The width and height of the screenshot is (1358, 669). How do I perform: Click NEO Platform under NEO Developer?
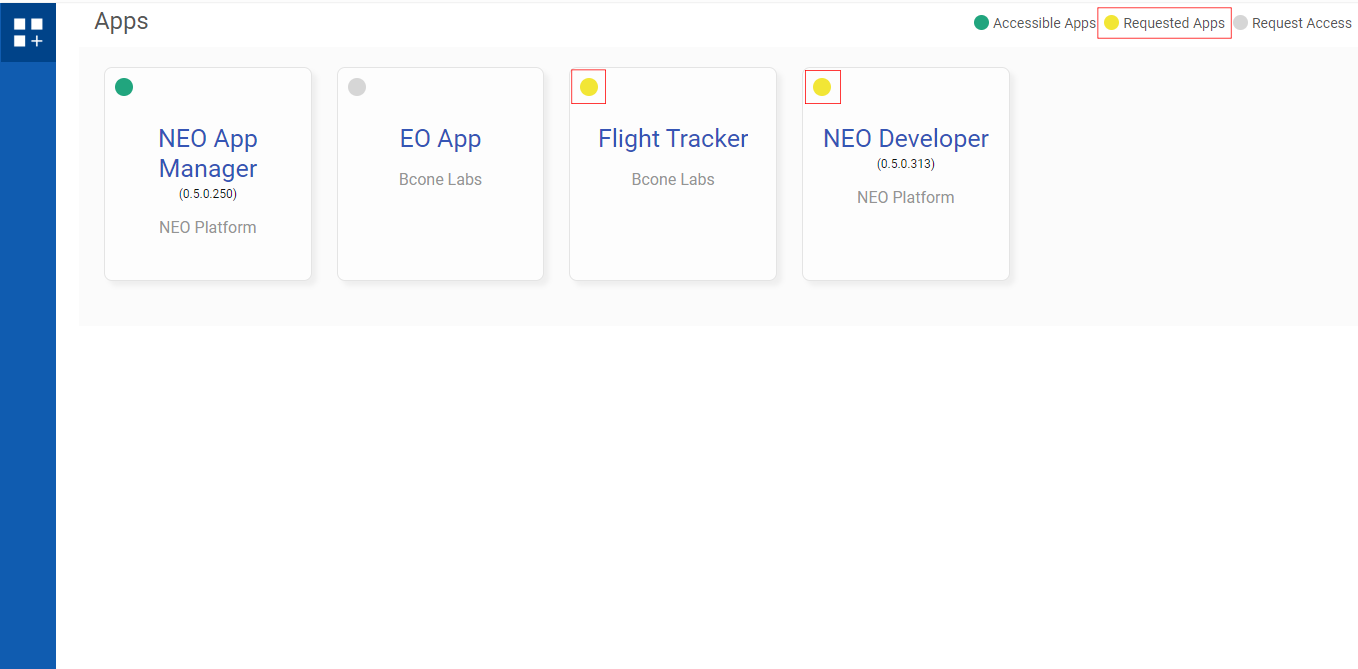(x=906, y=198)
